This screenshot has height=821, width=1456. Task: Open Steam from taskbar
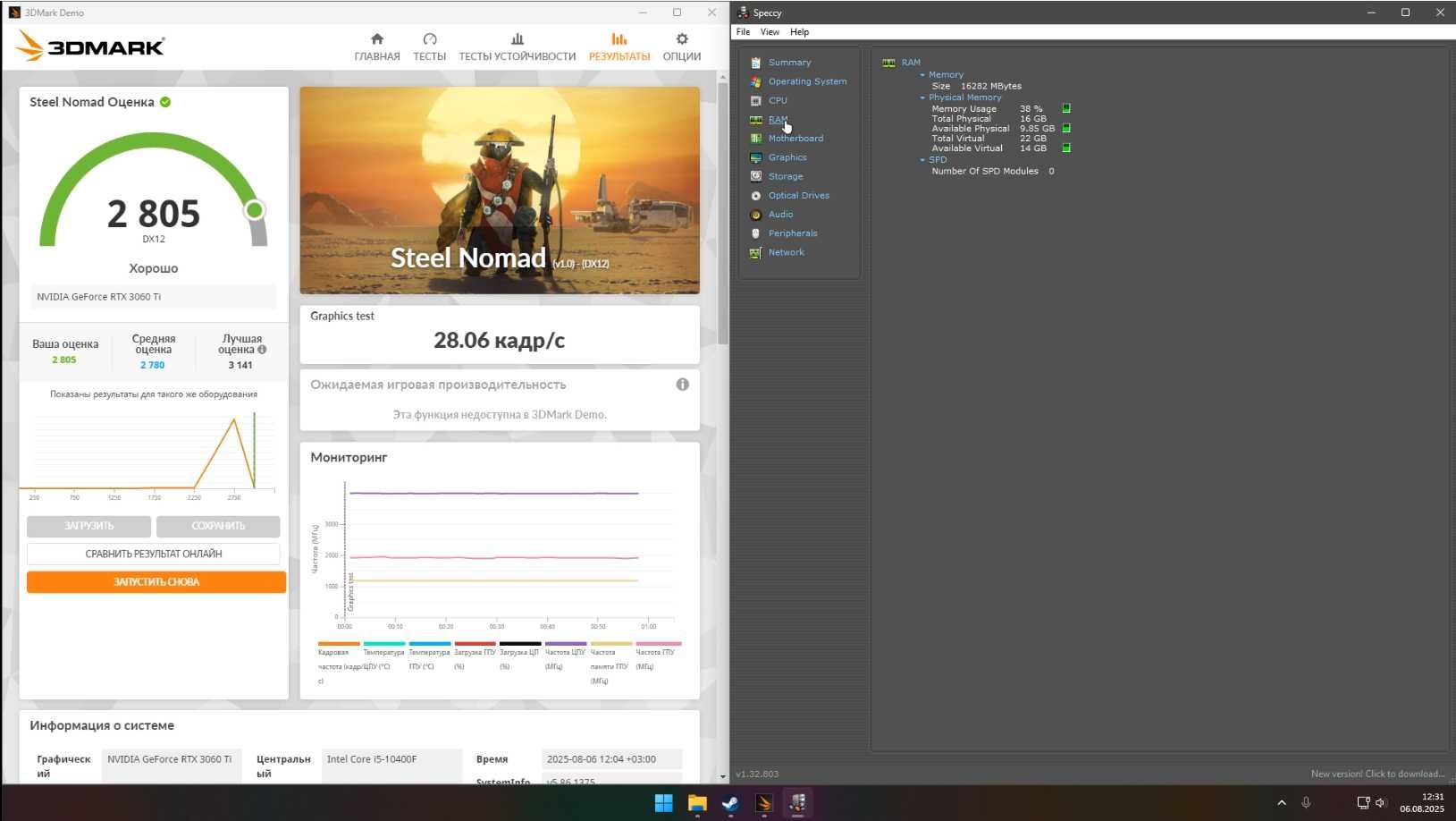tap(730, 803)
